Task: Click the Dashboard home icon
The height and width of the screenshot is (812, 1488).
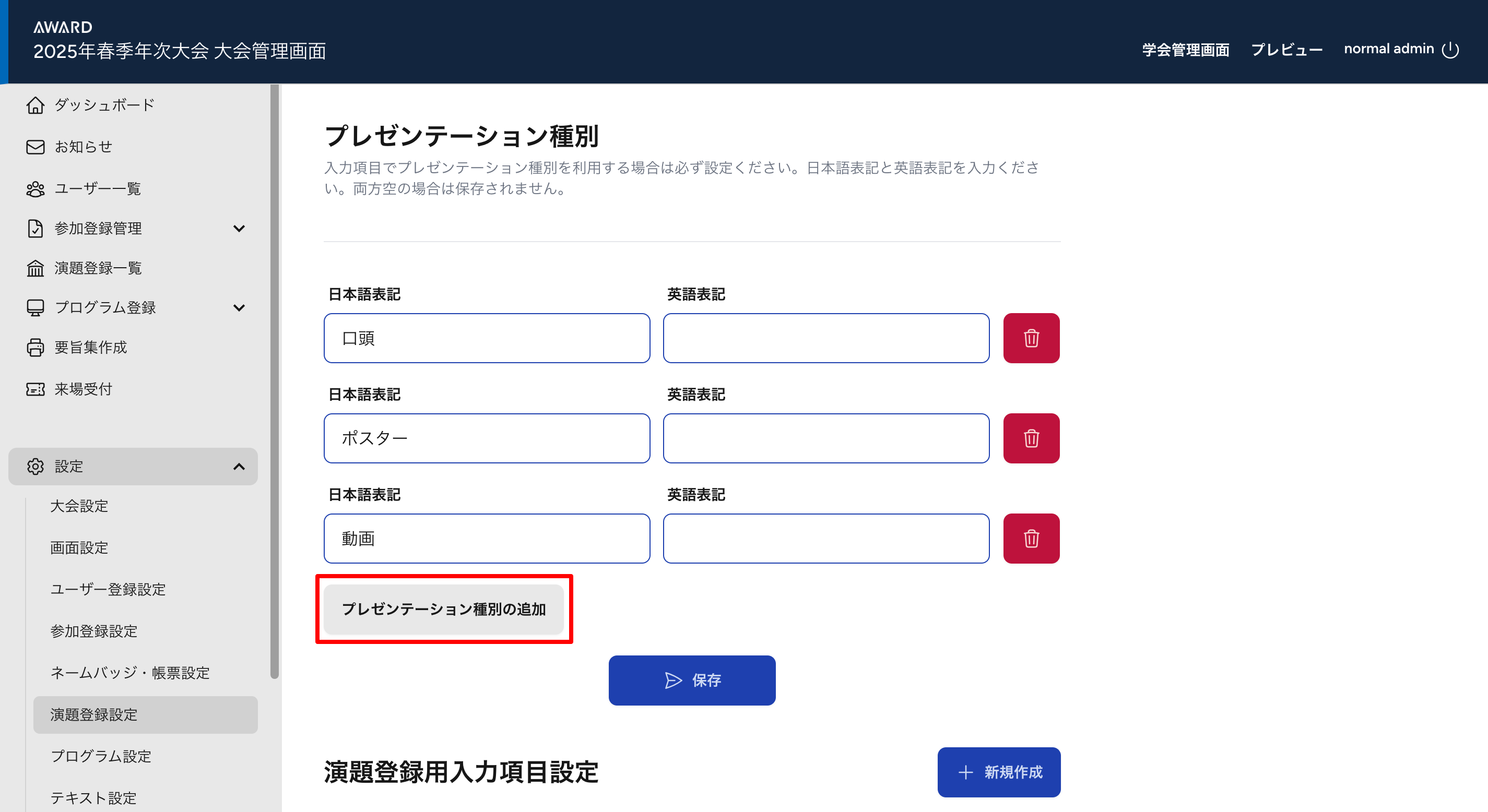Action: (x=35, y=105)
